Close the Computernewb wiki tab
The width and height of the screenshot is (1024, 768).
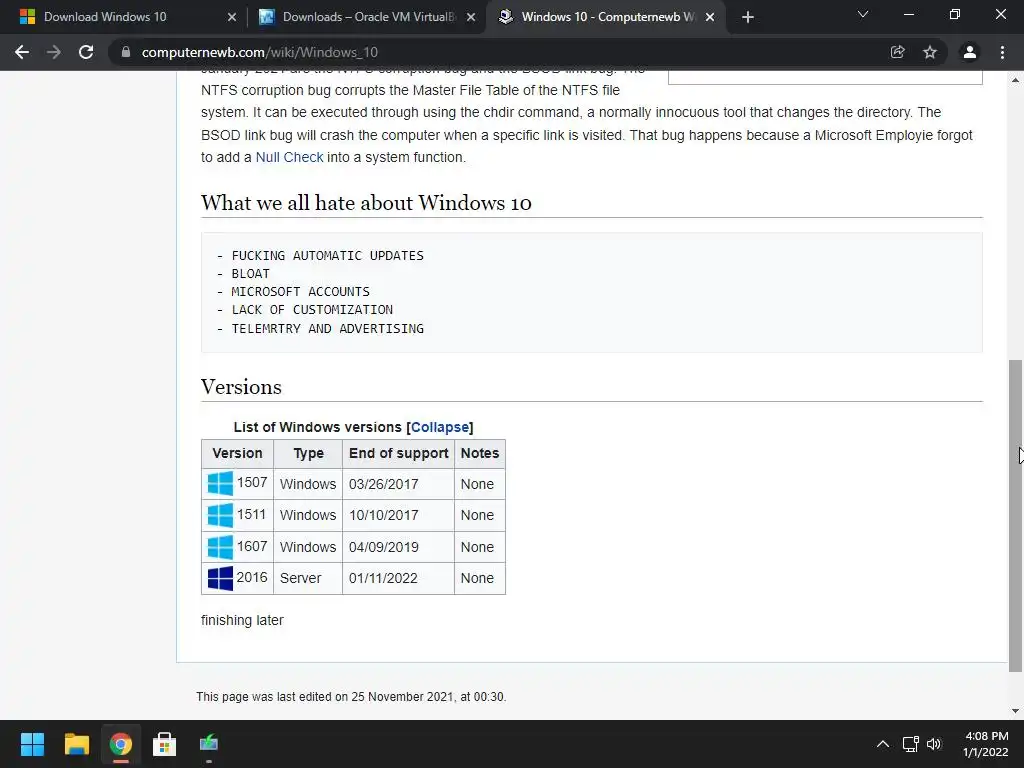pyautogui.click(x=710, y=17)
